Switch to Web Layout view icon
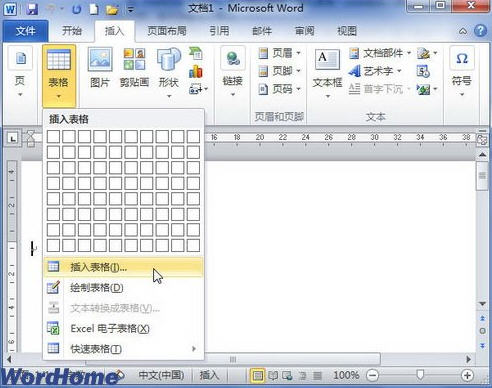The image size is (492, 388). click(287, 376)
